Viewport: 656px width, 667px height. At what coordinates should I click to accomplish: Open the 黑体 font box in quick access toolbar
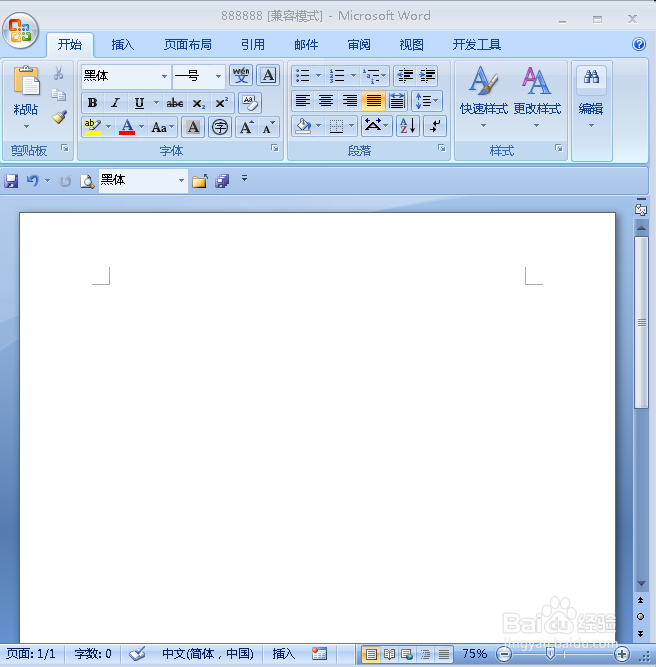(143, 181)
